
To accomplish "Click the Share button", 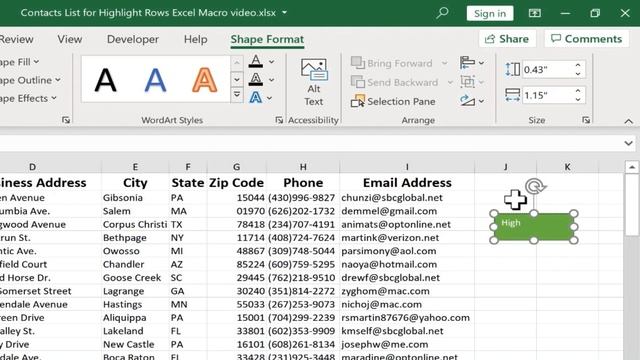I will (x=507, y=39).
